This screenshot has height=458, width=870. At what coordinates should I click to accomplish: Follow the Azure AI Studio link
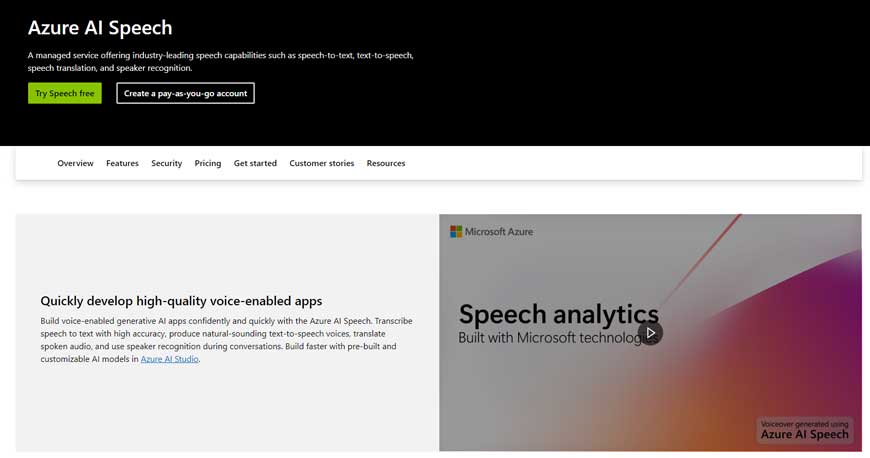click(169, 359)
